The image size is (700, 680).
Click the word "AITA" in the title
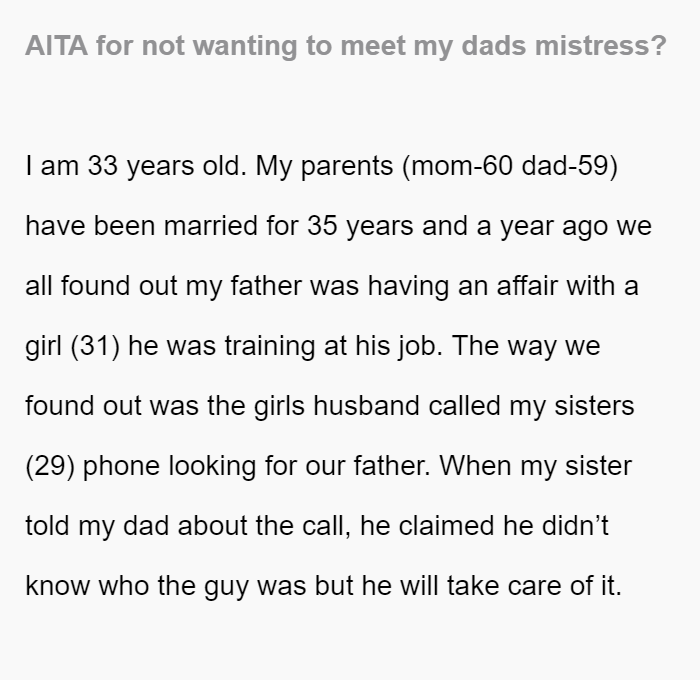click(x=56, y=46)
